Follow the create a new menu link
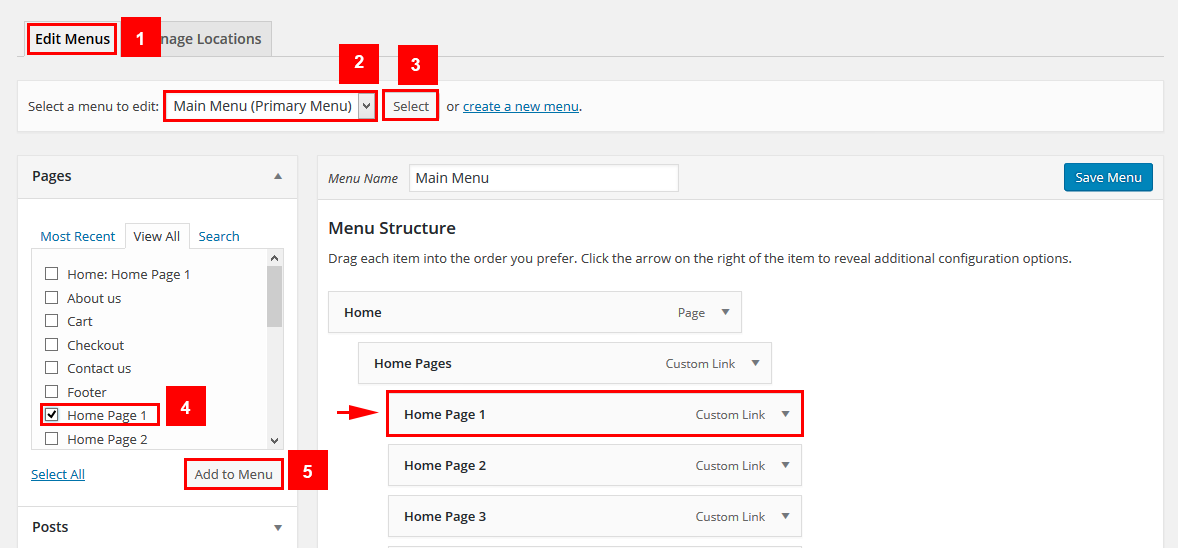The height and width of the screenshot is (548, 1178). (520, 106)
